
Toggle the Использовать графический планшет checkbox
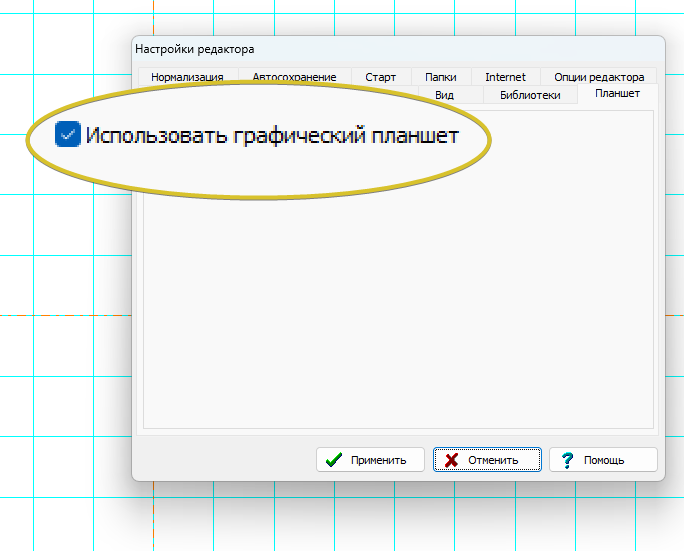[x=67, y=135]
